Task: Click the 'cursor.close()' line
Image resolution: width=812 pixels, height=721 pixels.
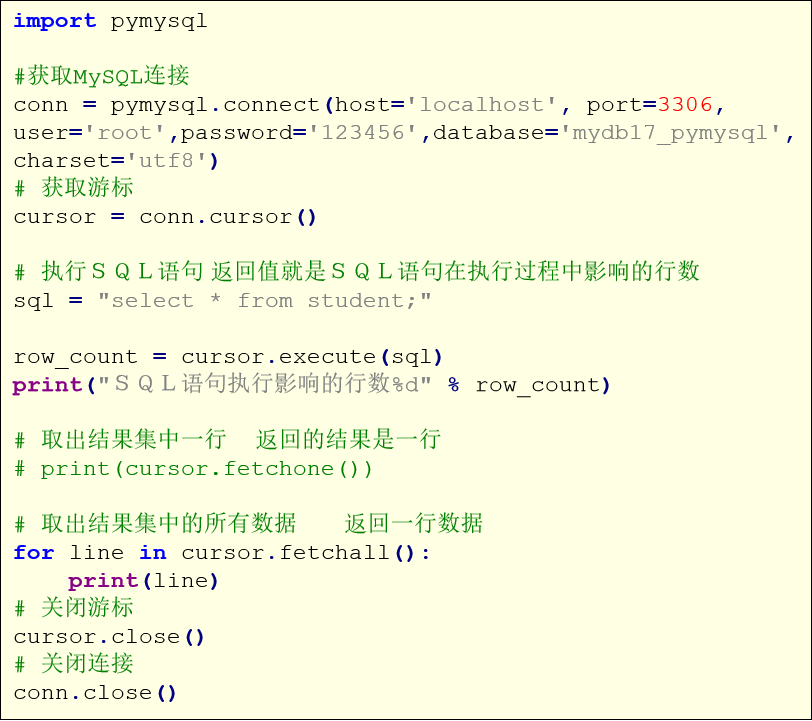Action: point(109,637)
